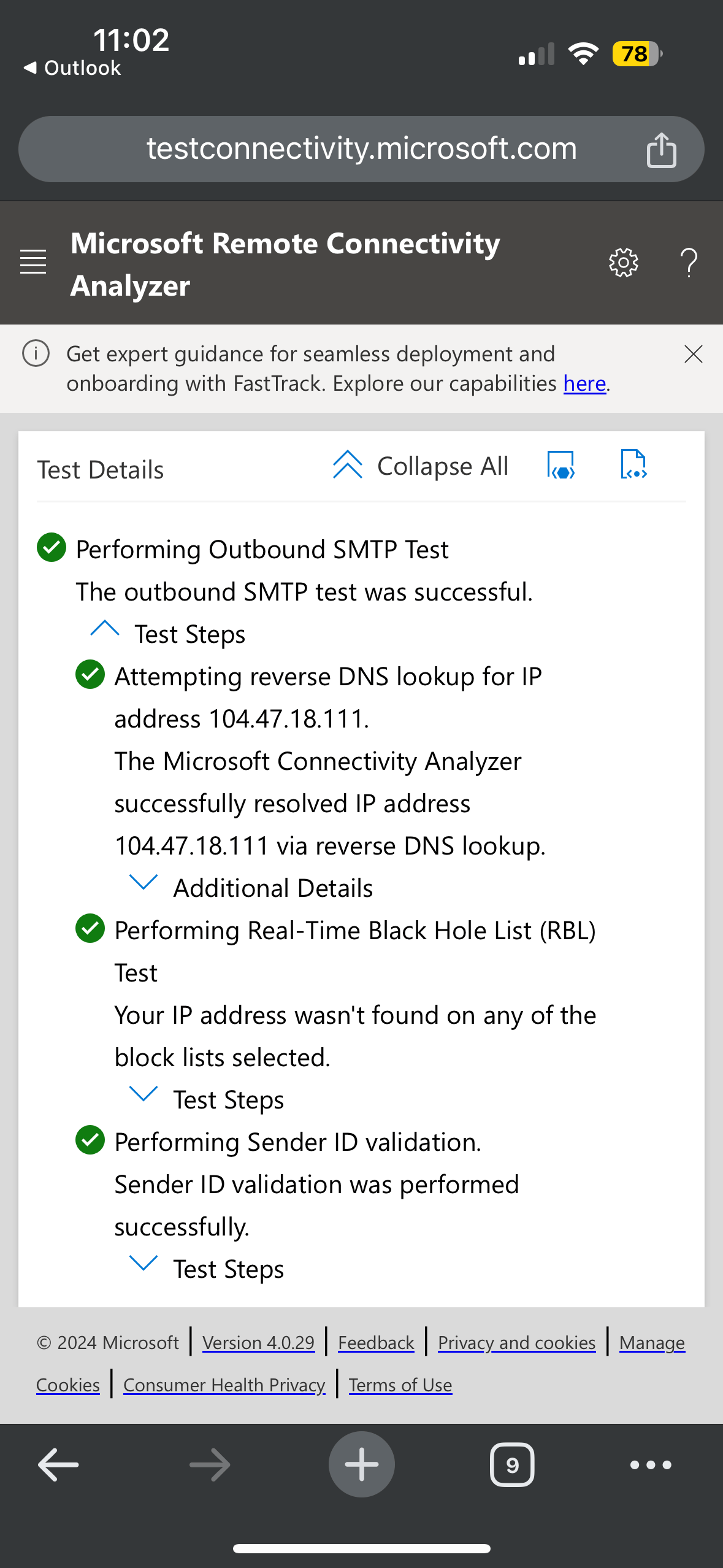723x1568 pixels.
Task: Open Privacy and cookies link
Action: pos(516,1343)
